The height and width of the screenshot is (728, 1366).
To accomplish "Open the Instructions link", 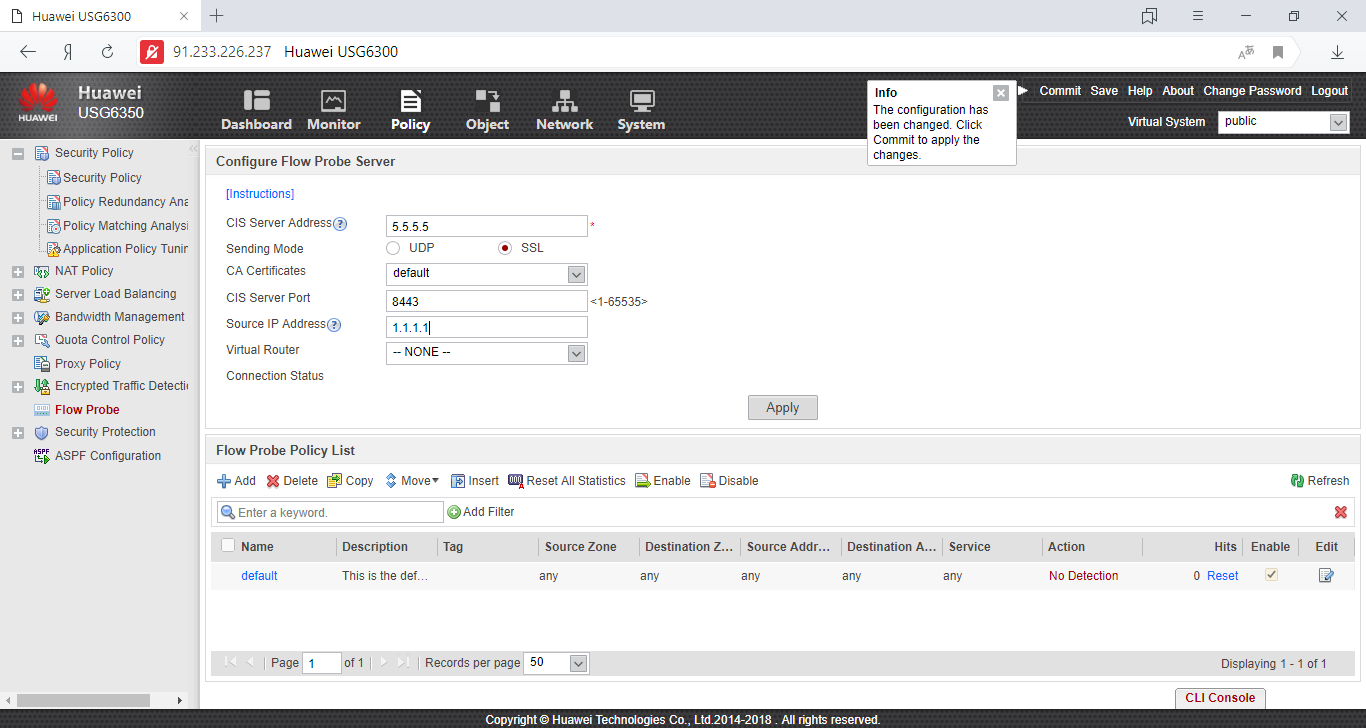I will 260,194.
